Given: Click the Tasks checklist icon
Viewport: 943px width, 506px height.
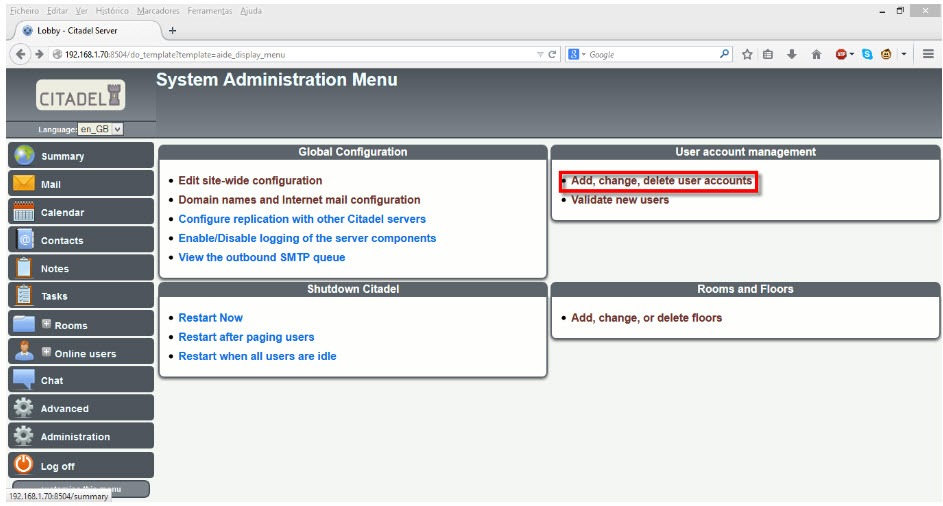Looking at the screenshot, I should (24, 296).
